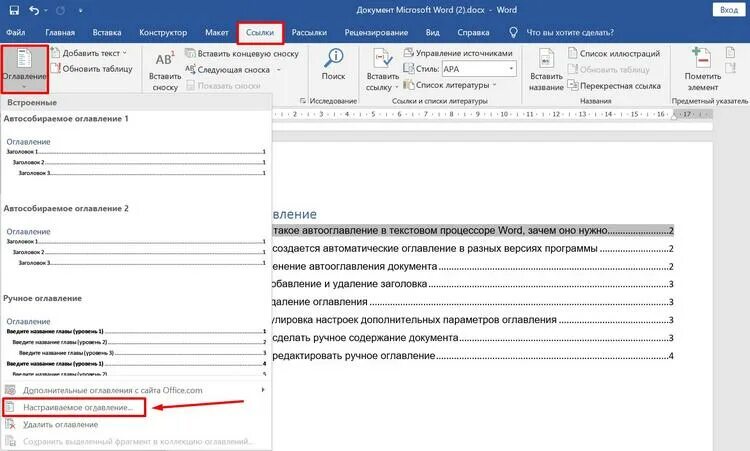Click the Добавить текст icon
The image size is (750, 451).
(x=55, y=53)
